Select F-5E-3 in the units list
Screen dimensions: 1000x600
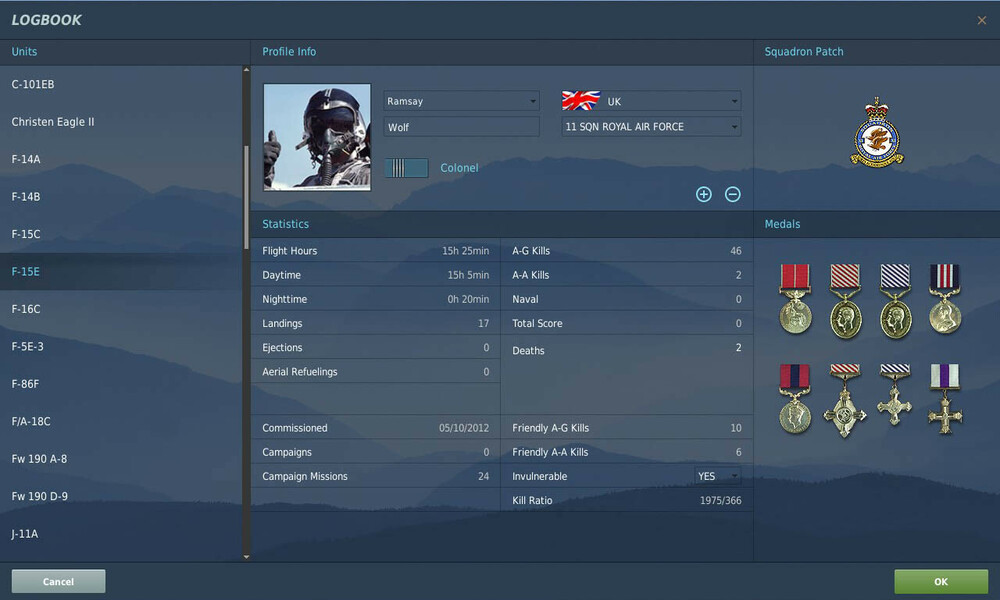coord(121,346)
